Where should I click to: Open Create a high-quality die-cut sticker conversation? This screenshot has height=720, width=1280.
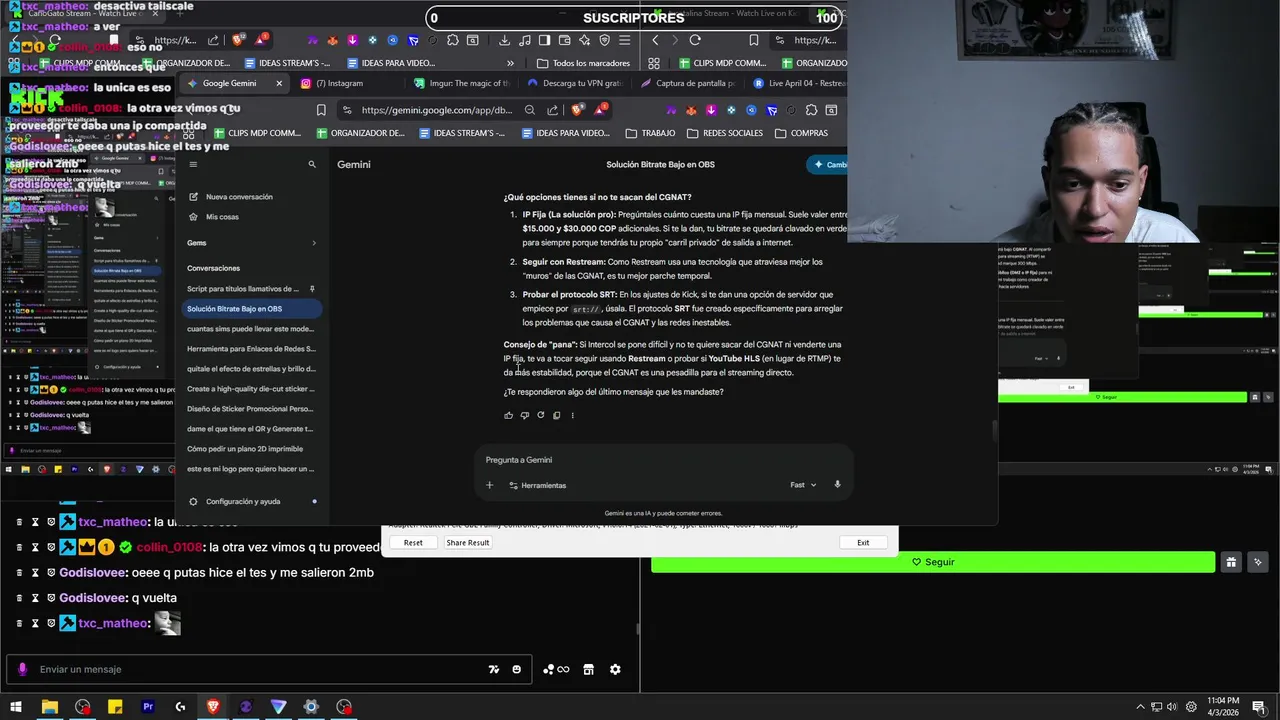[250, 389]
